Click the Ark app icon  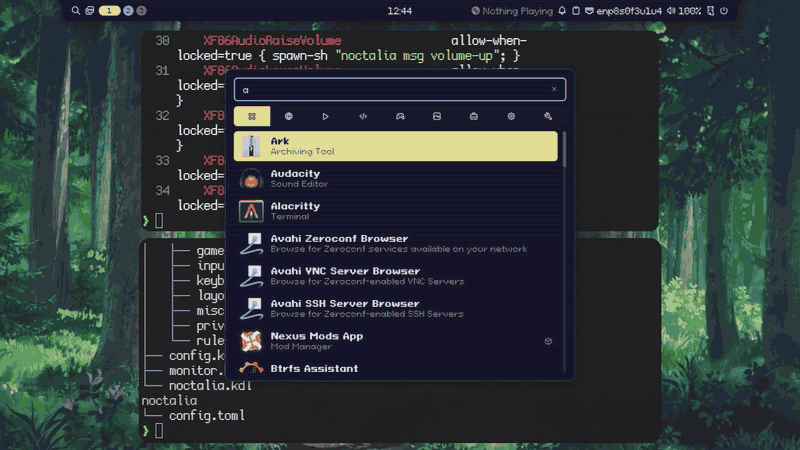pyautogui.click(x=251, y=146)
